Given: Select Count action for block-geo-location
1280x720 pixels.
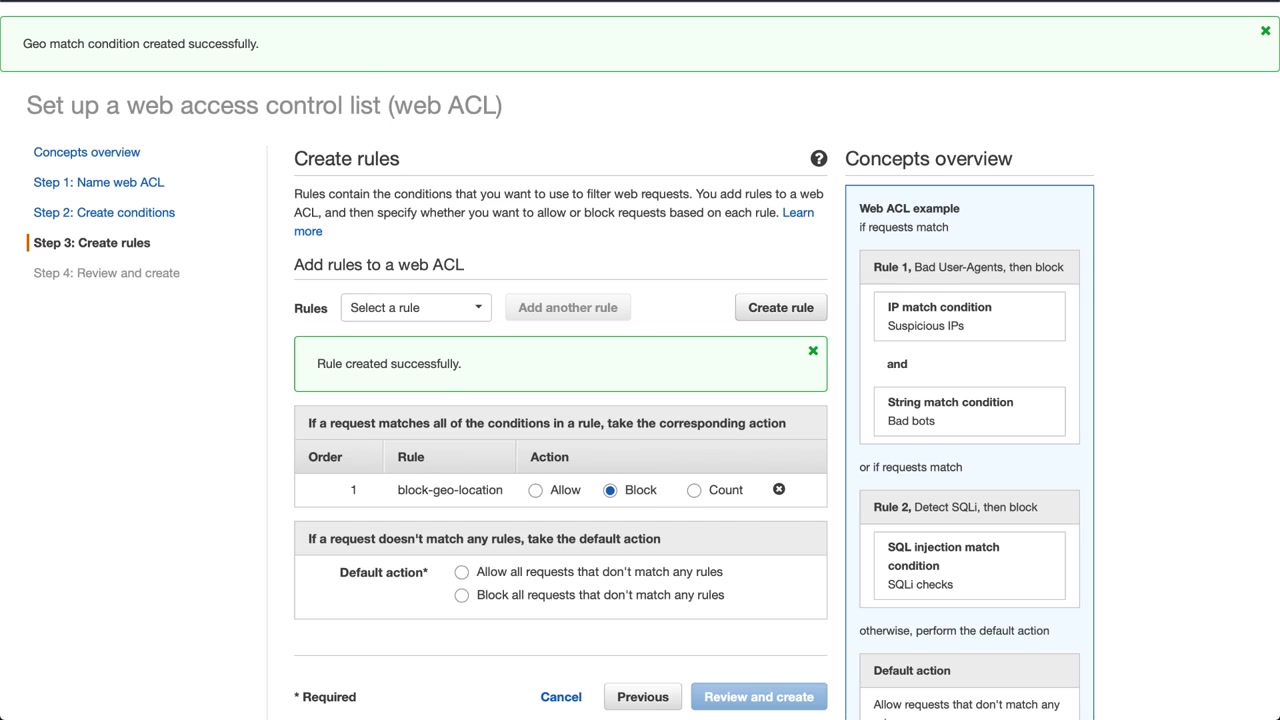Looking at the screenshot, I should (x=694, y=490).
